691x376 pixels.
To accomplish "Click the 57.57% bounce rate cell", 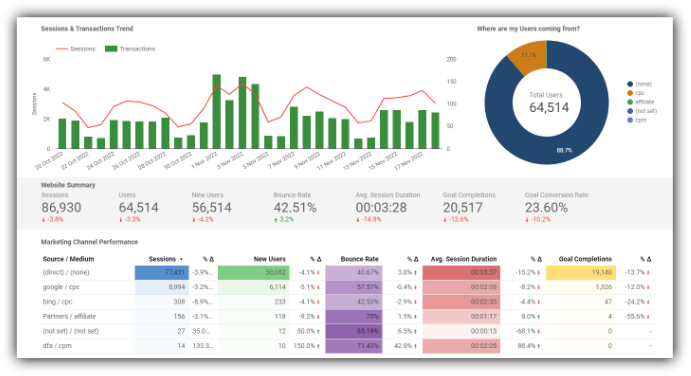I will [x=354, y=287].
